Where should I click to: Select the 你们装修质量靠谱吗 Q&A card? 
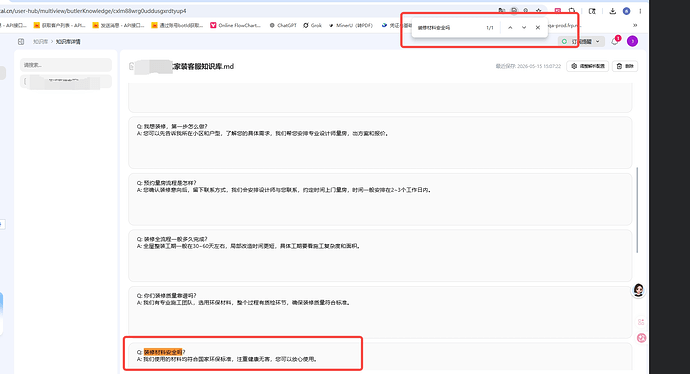[380, 312]
